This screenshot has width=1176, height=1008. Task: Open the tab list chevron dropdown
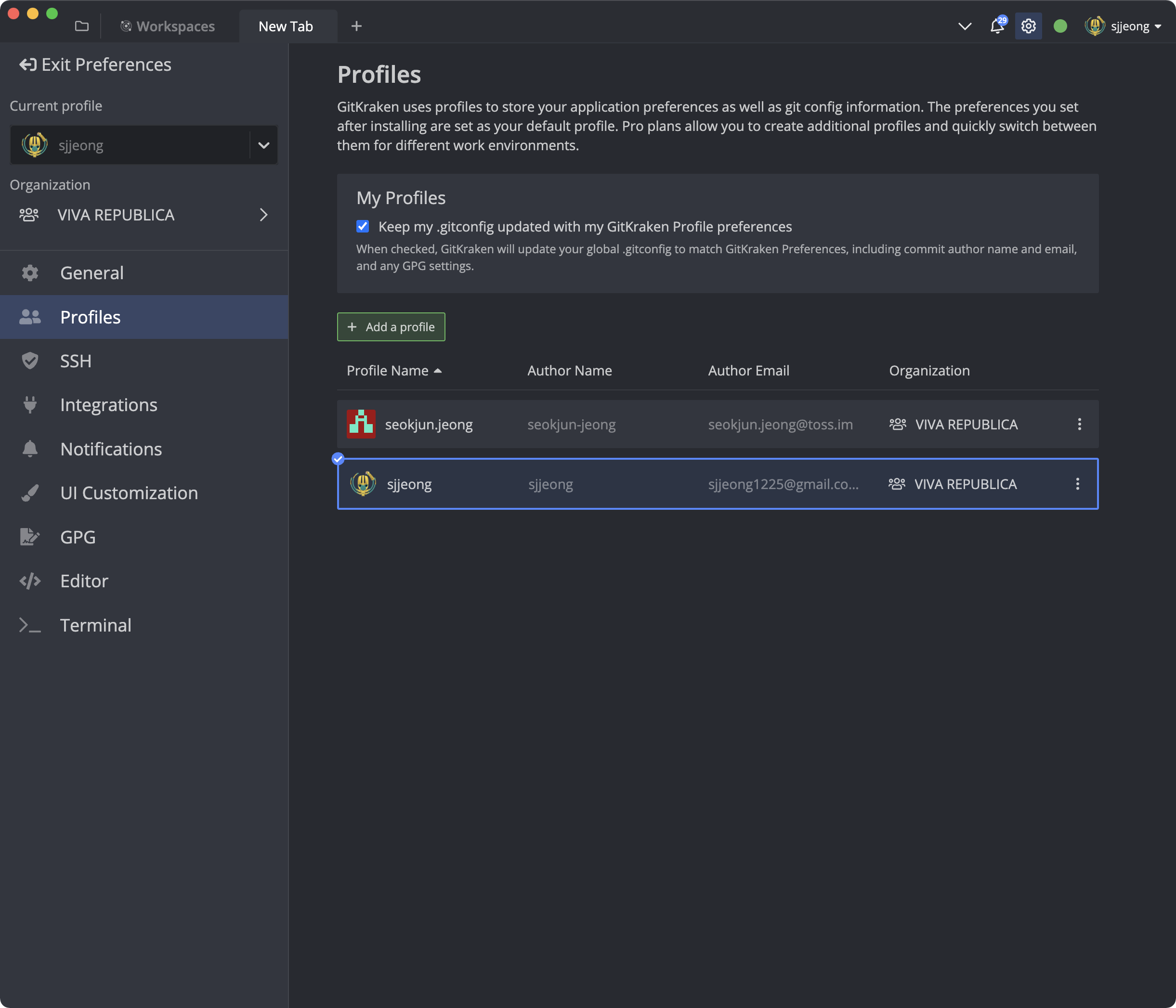point(964,26)
